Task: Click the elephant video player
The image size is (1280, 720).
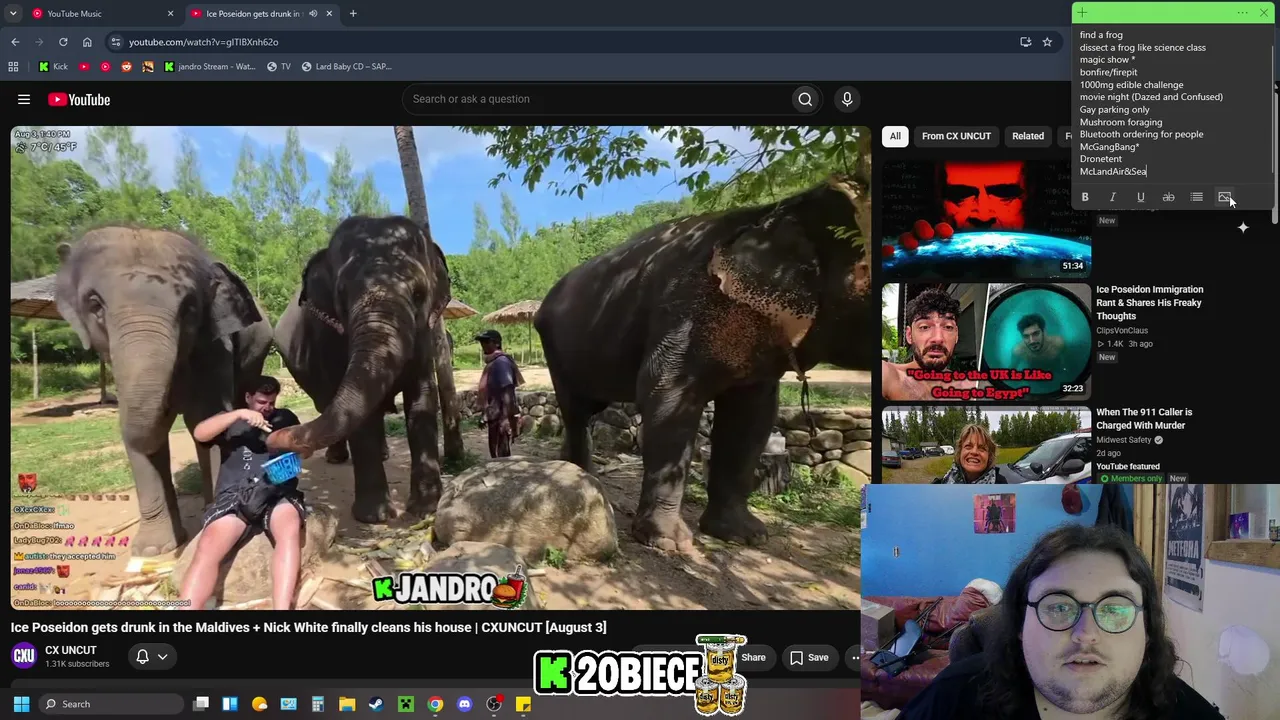Action: [x=441, y=367]
